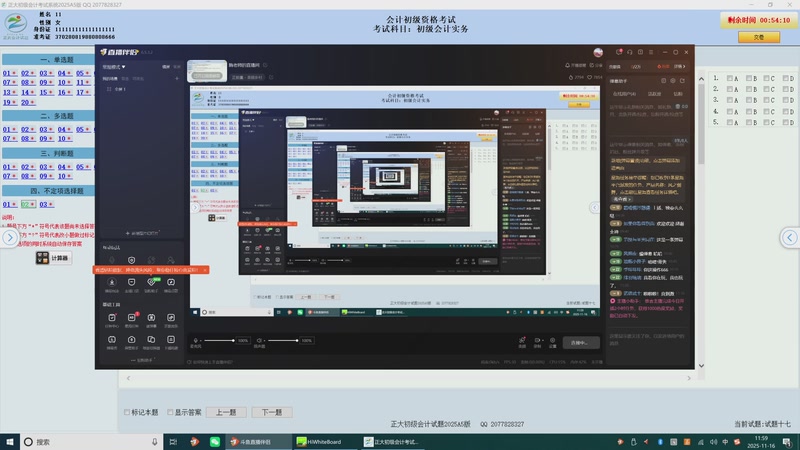This screenshot has width=800, height=450.
Task: Click the Windows taskbar search box
Action: [x=91, y=442]
